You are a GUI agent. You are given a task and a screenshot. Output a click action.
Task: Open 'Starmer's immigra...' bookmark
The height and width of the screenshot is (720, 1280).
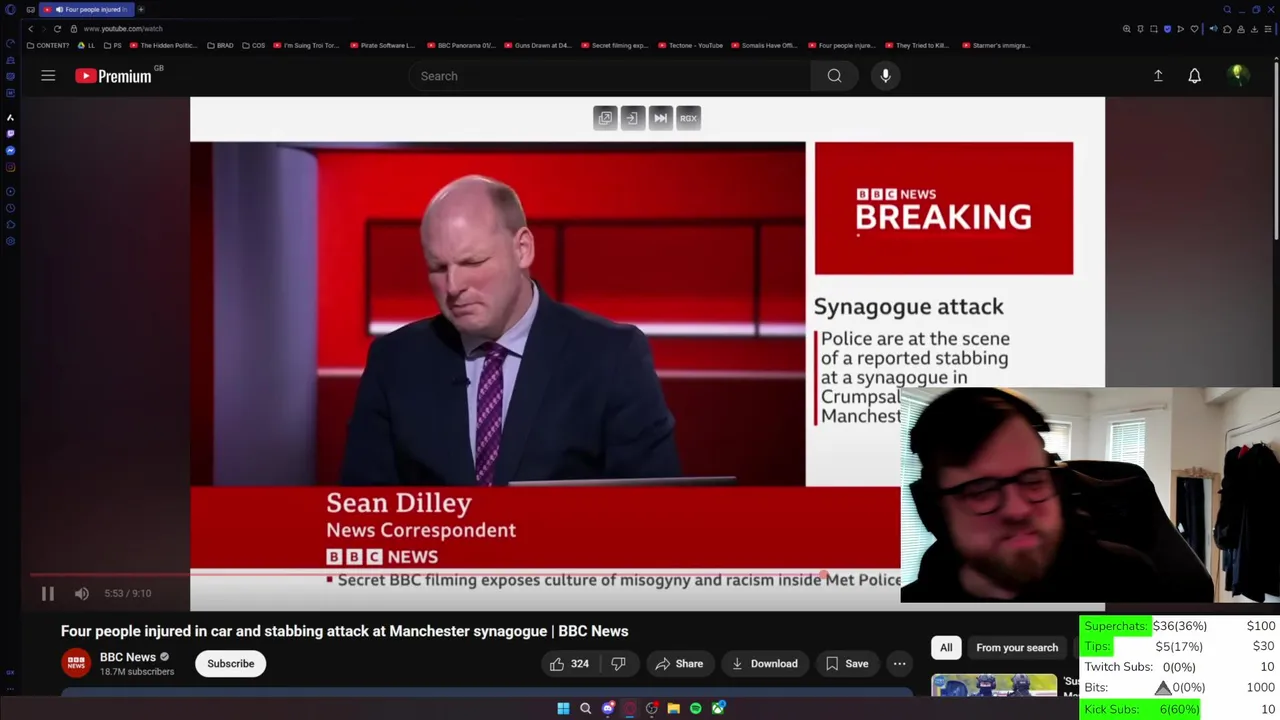click(x=996, y=45)
